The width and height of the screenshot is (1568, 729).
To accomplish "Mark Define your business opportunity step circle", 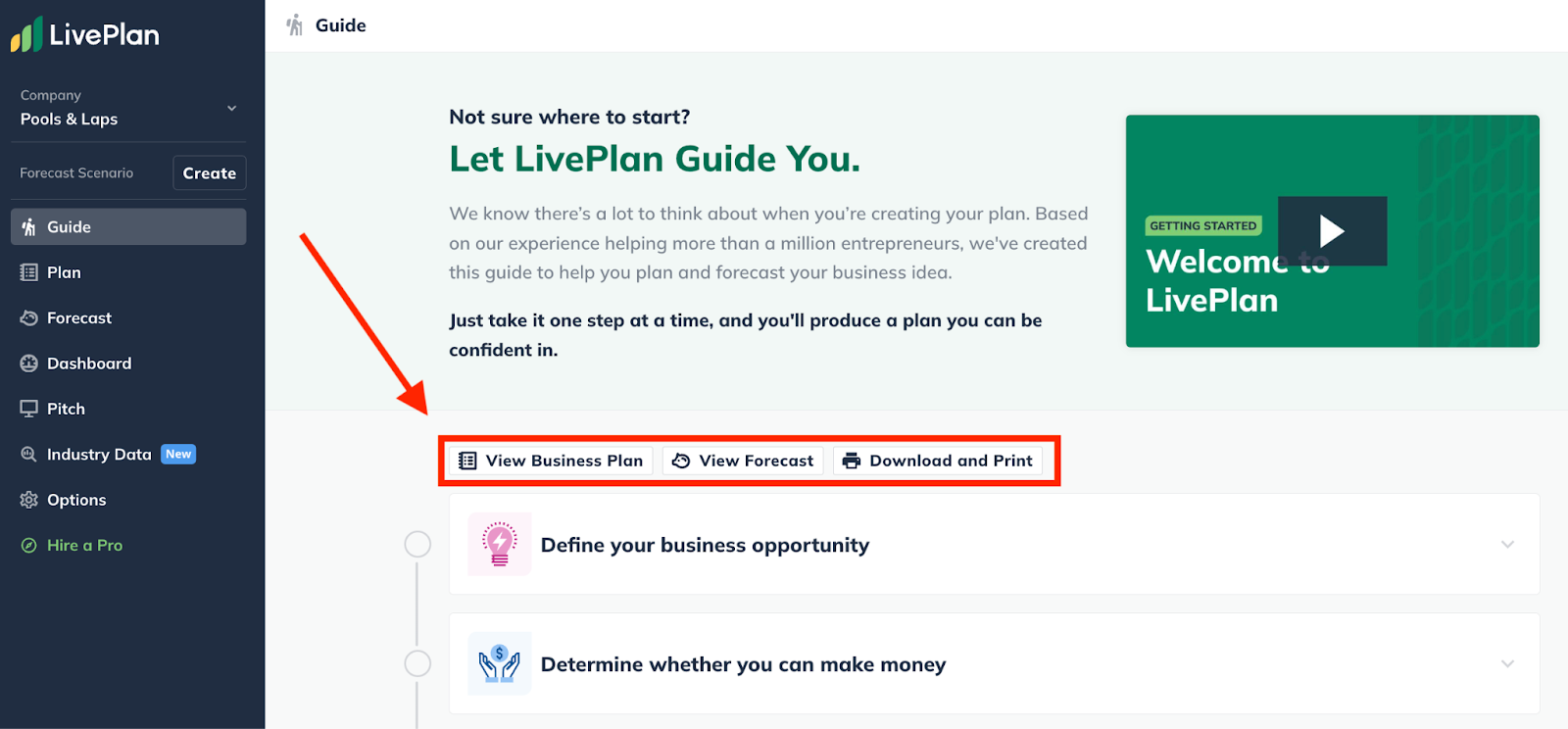I will point(418,544).
